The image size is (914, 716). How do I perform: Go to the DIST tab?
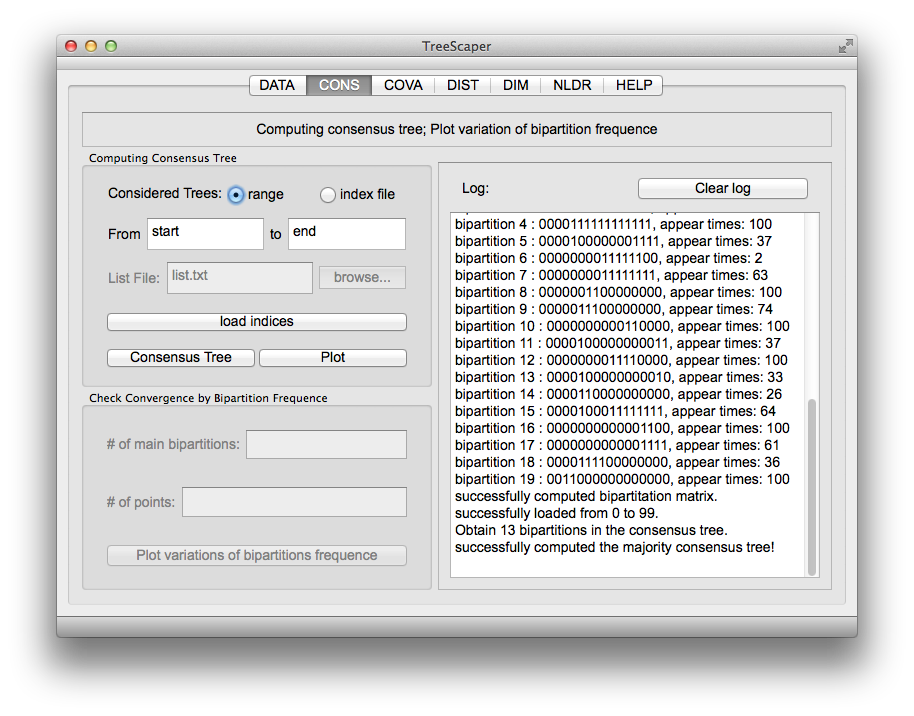pos(463,85)
